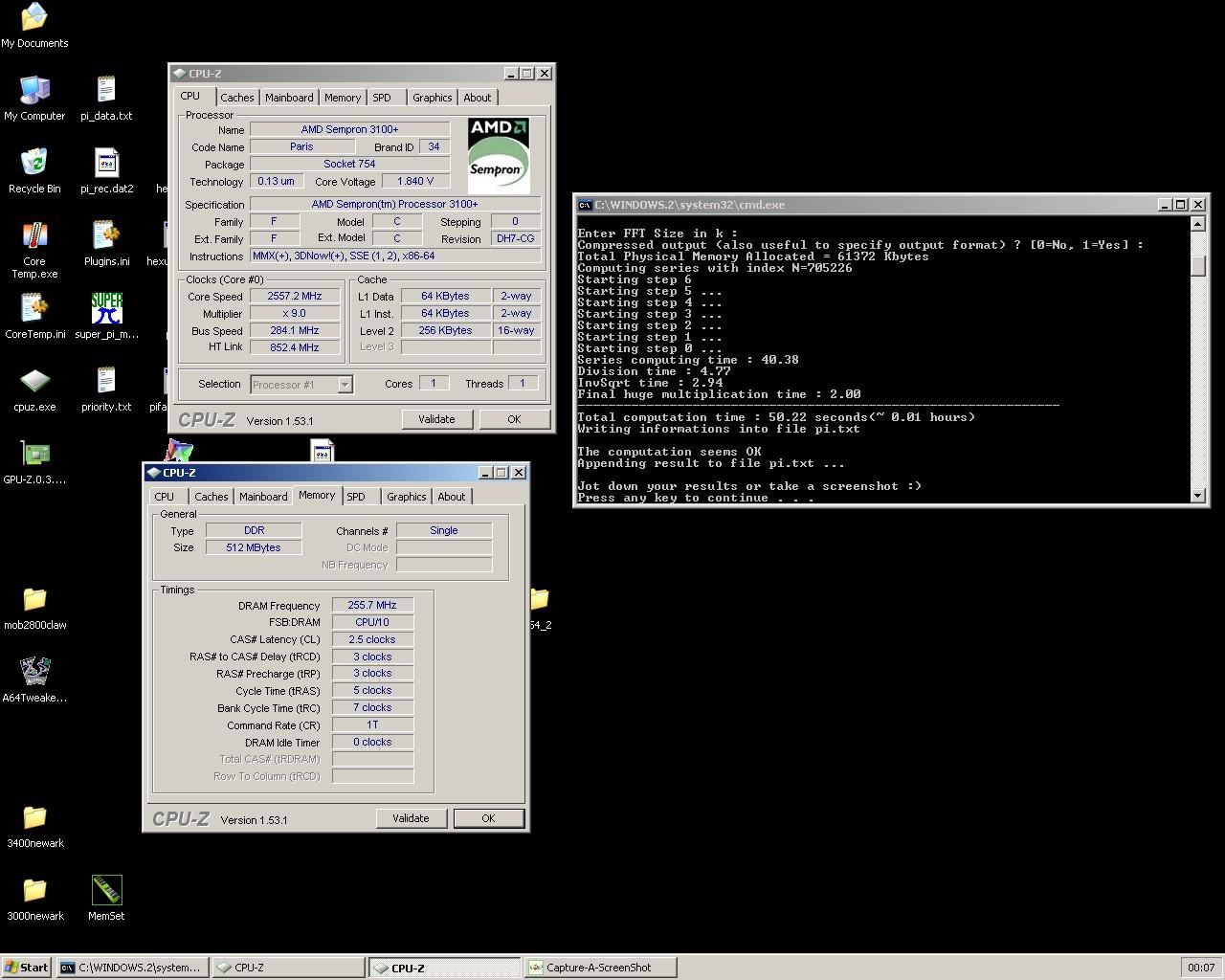The height and width of the screenshot is (980, 1225).
Task: Click the AMD Sempron logo in CPU-Z
Action: tap(498, 154)
